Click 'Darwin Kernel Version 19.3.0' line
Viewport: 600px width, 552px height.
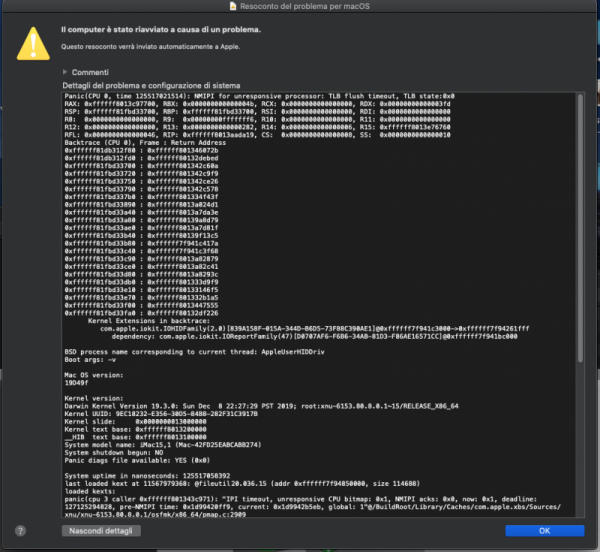point(261,406)
